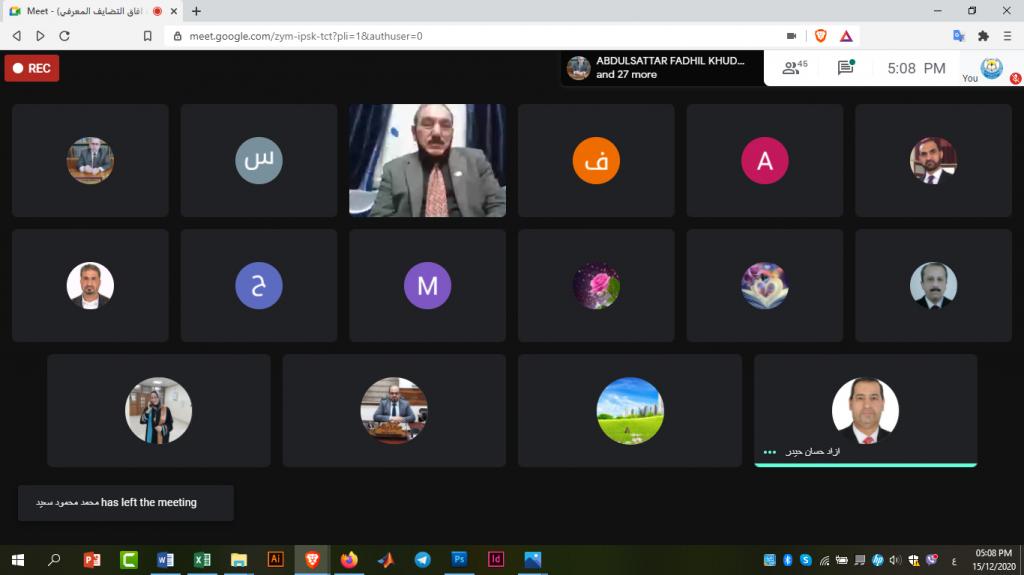Click the camera indicator in address bar
The width and height of the screenshot is (1024, 575).
tap(791, 36)
